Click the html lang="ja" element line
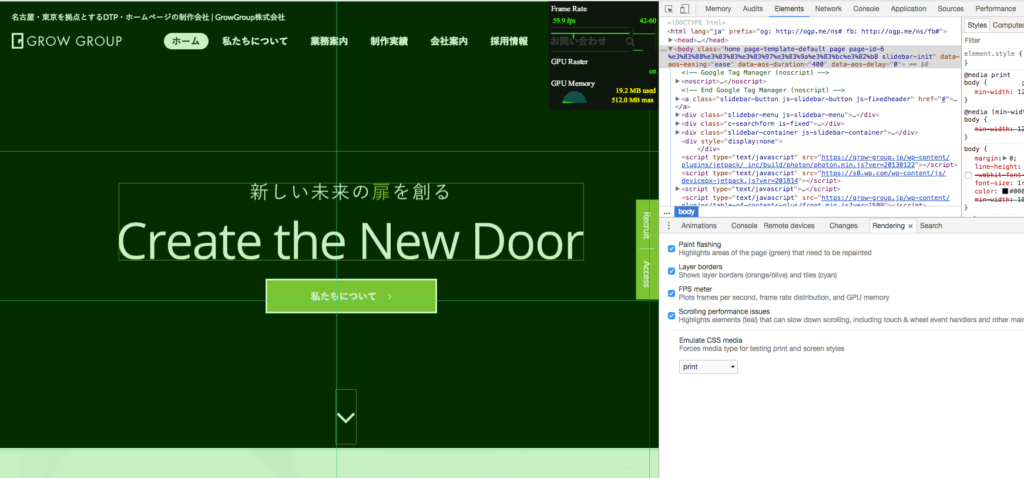Viewport: 1024px width, 478px height. [807, 31]
